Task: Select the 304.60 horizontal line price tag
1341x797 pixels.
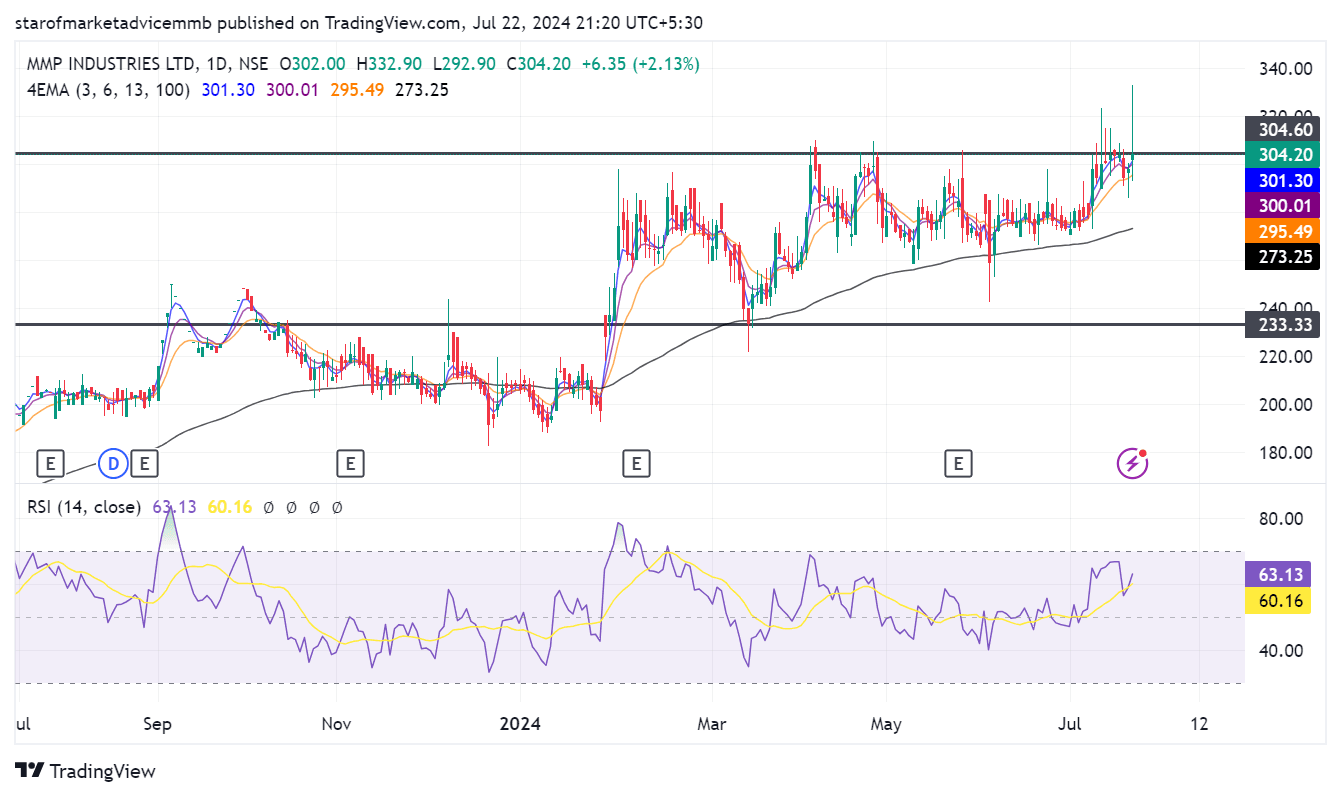Action: click(x=1282, y=129)
